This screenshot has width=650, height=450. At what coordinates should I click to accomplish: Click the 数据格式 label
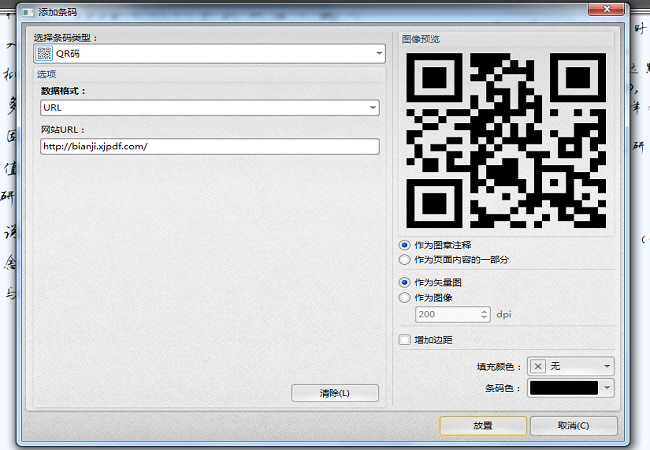click(63, 91)
